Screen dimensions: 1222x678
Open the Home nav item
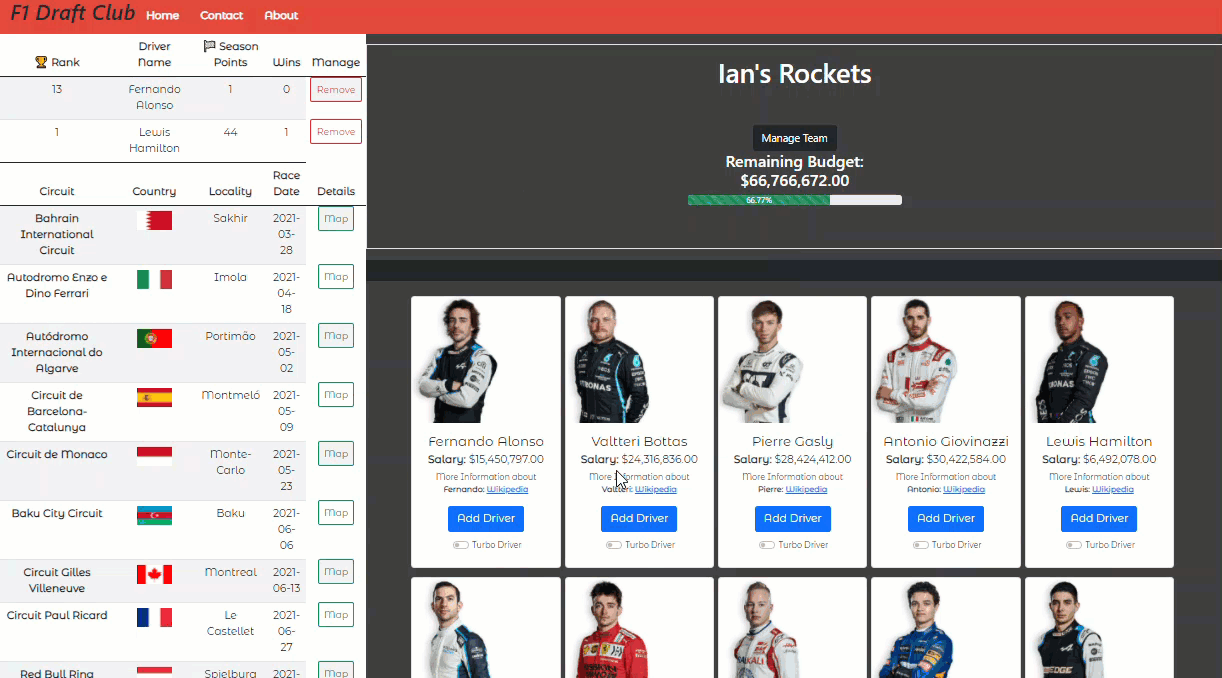[x=163, y=15]
